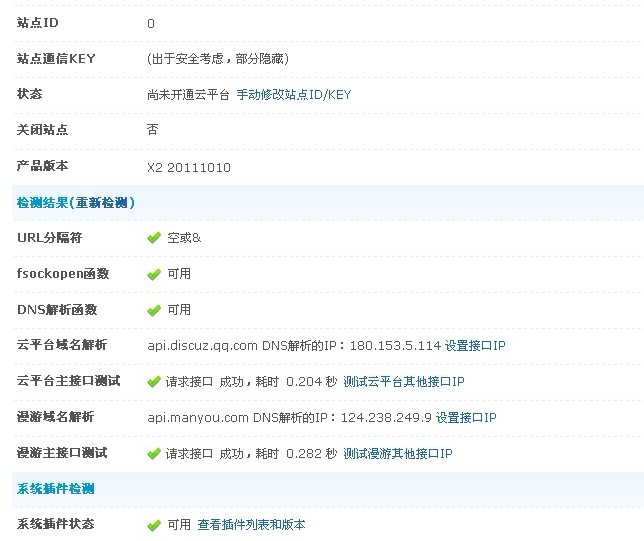The height and width of the screenshot is (541, 644).
Task: Select the value 空或&
Action: click(x=184, y=238)
